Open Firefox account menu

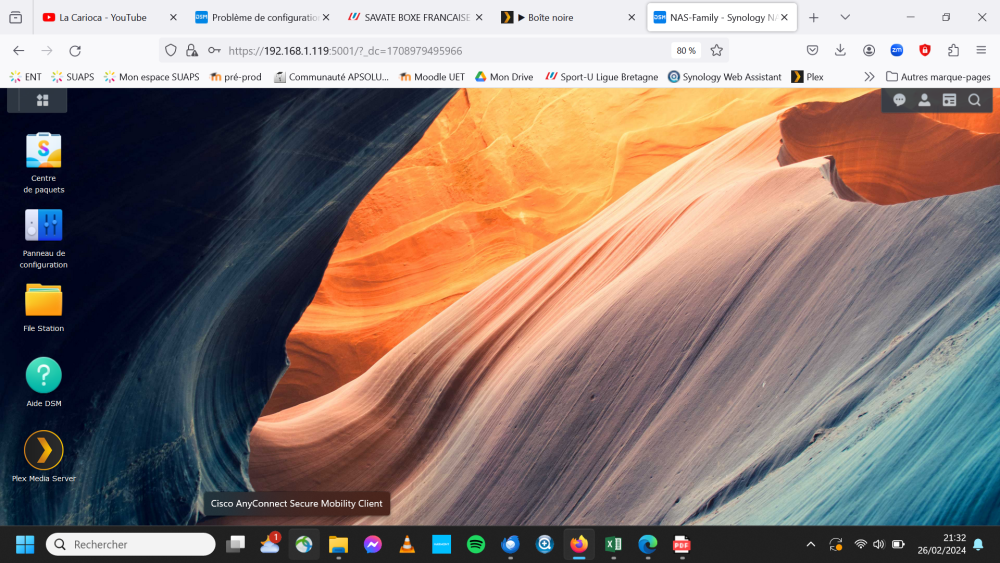click(869, 50)
